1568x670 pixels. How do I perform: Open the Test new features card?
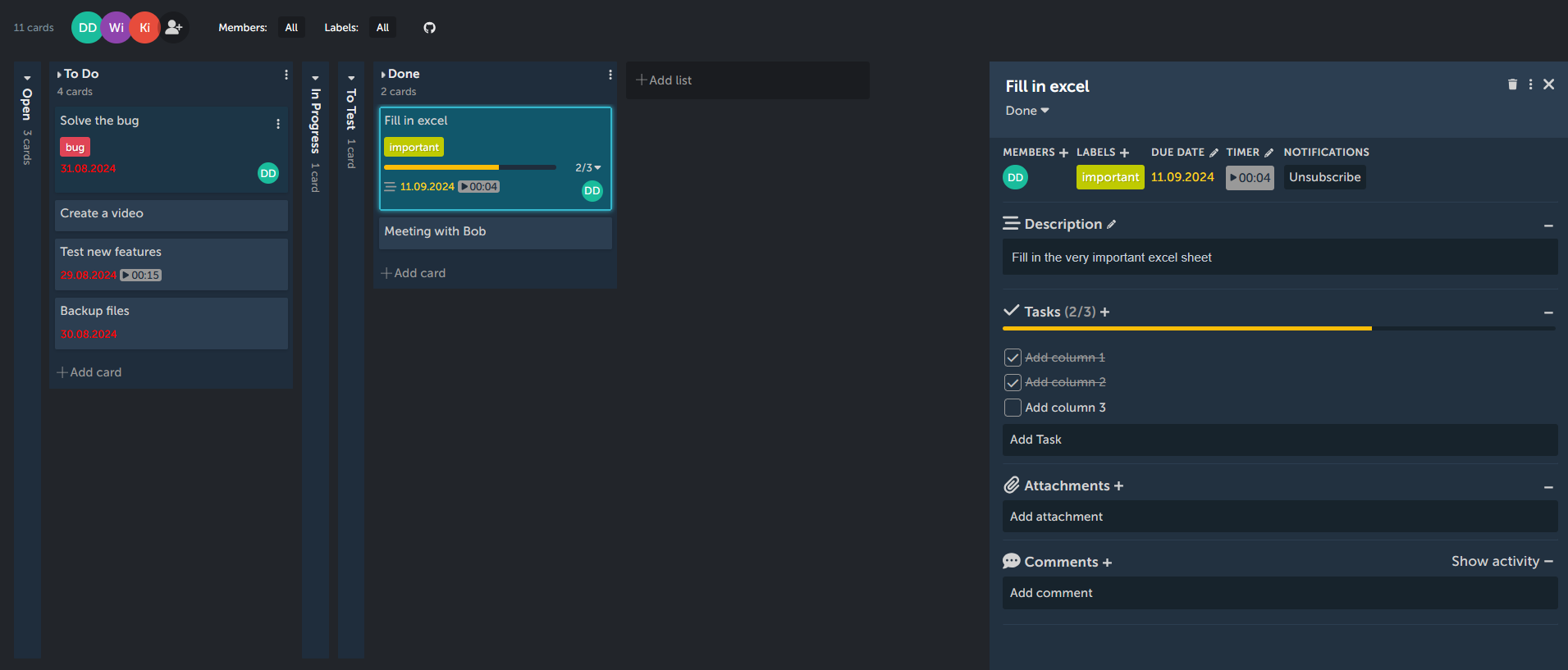pos(171,264)
